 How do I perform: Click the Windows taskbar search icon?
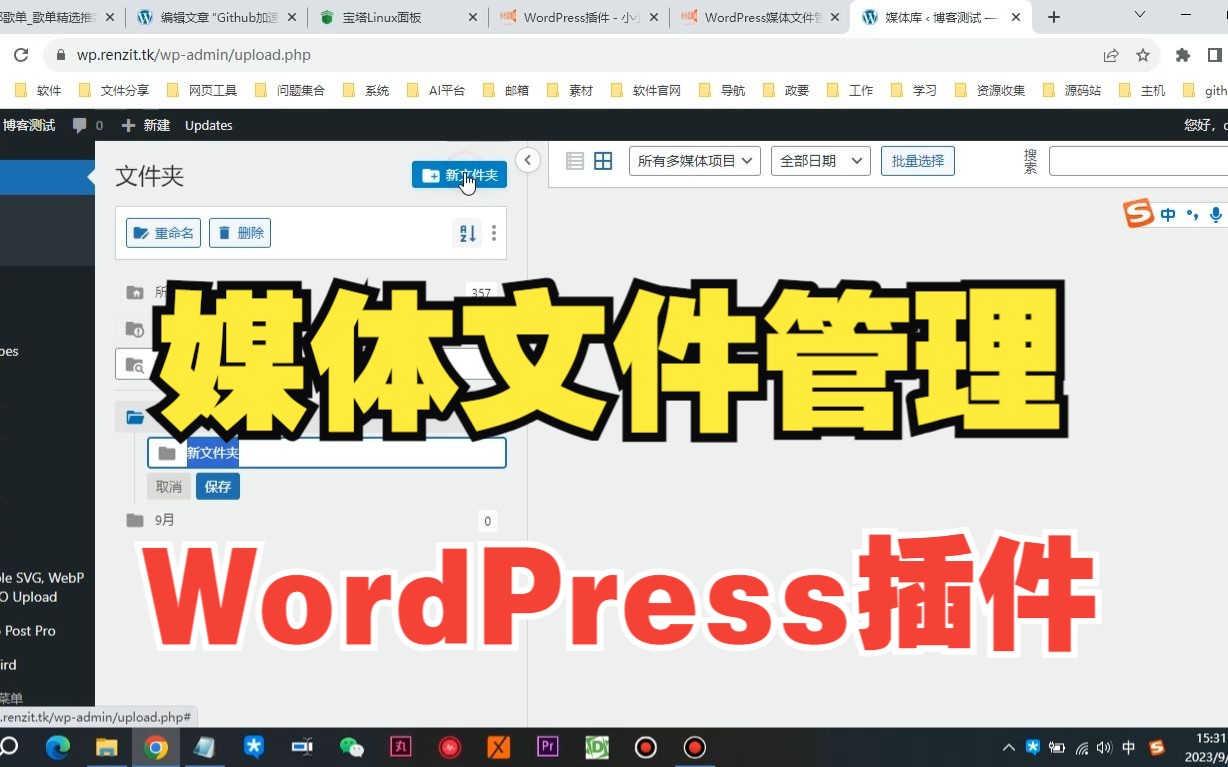(8, 747)
